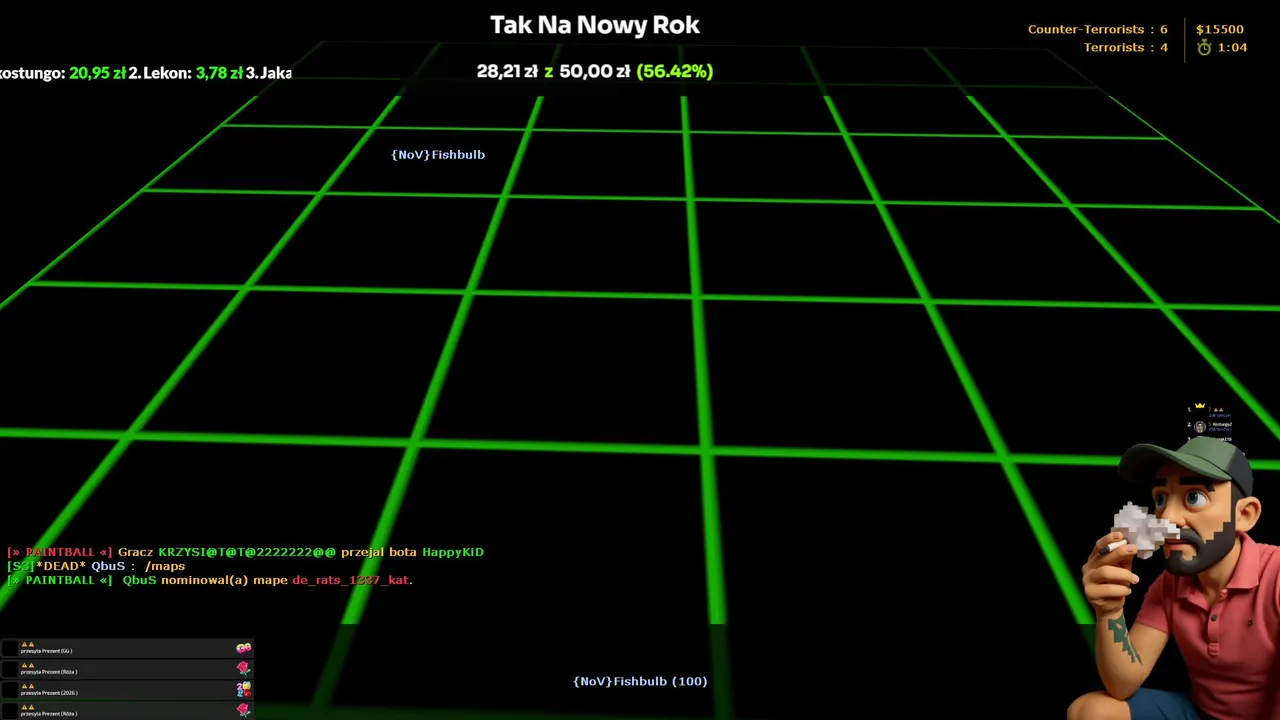This screenshot has height=720, width=1280.
Task: Click the 'nominowal(a) mape' chat text
Action: [x=224, y=580]
